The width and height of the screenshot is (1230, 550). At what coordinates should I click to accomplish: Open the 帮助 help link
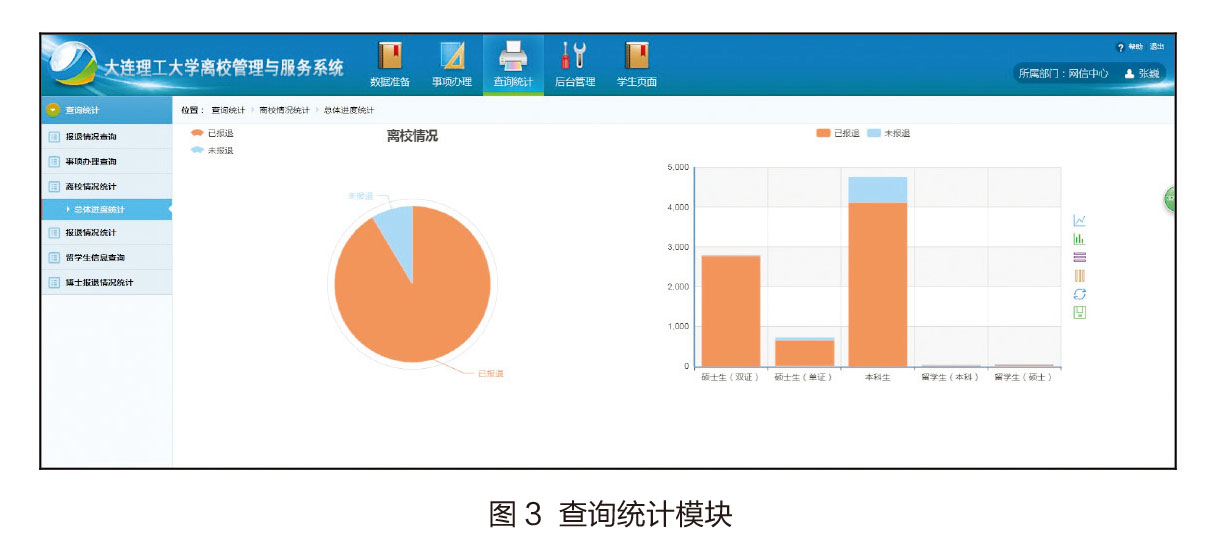(1134, 47)
